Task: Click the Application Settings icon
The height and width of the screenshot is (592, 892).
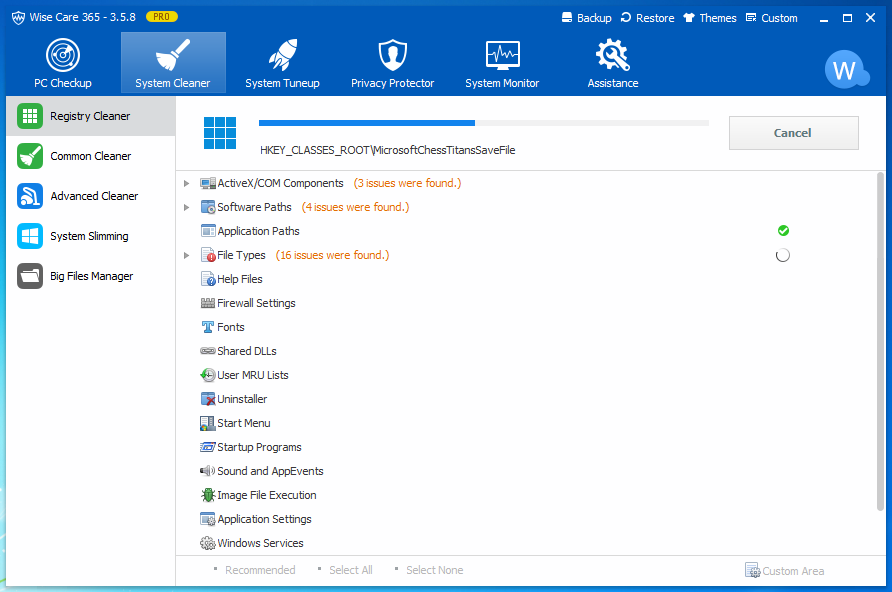Action: tap(208, 519)
